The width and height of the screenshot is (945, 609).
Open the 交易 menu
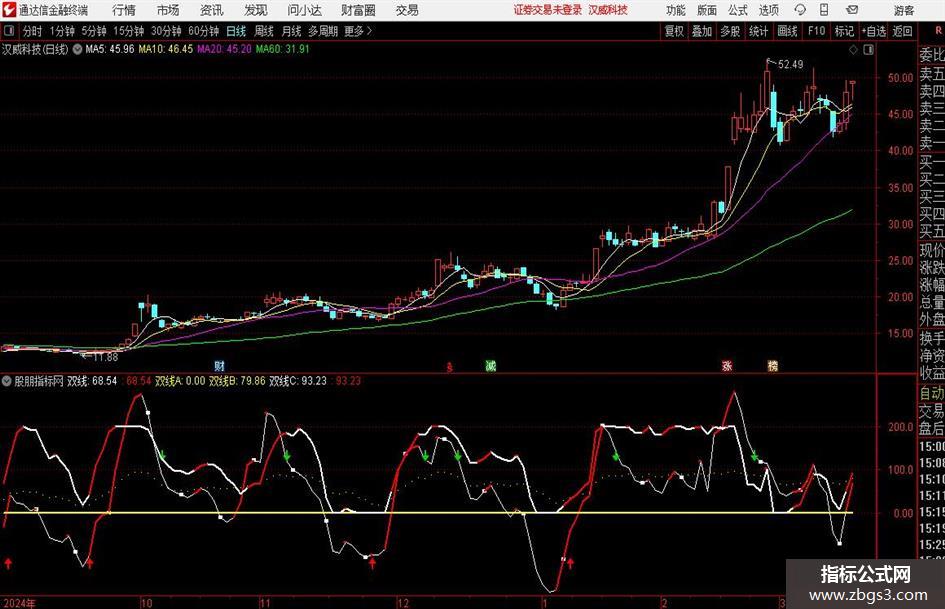(x=407, y=10)
